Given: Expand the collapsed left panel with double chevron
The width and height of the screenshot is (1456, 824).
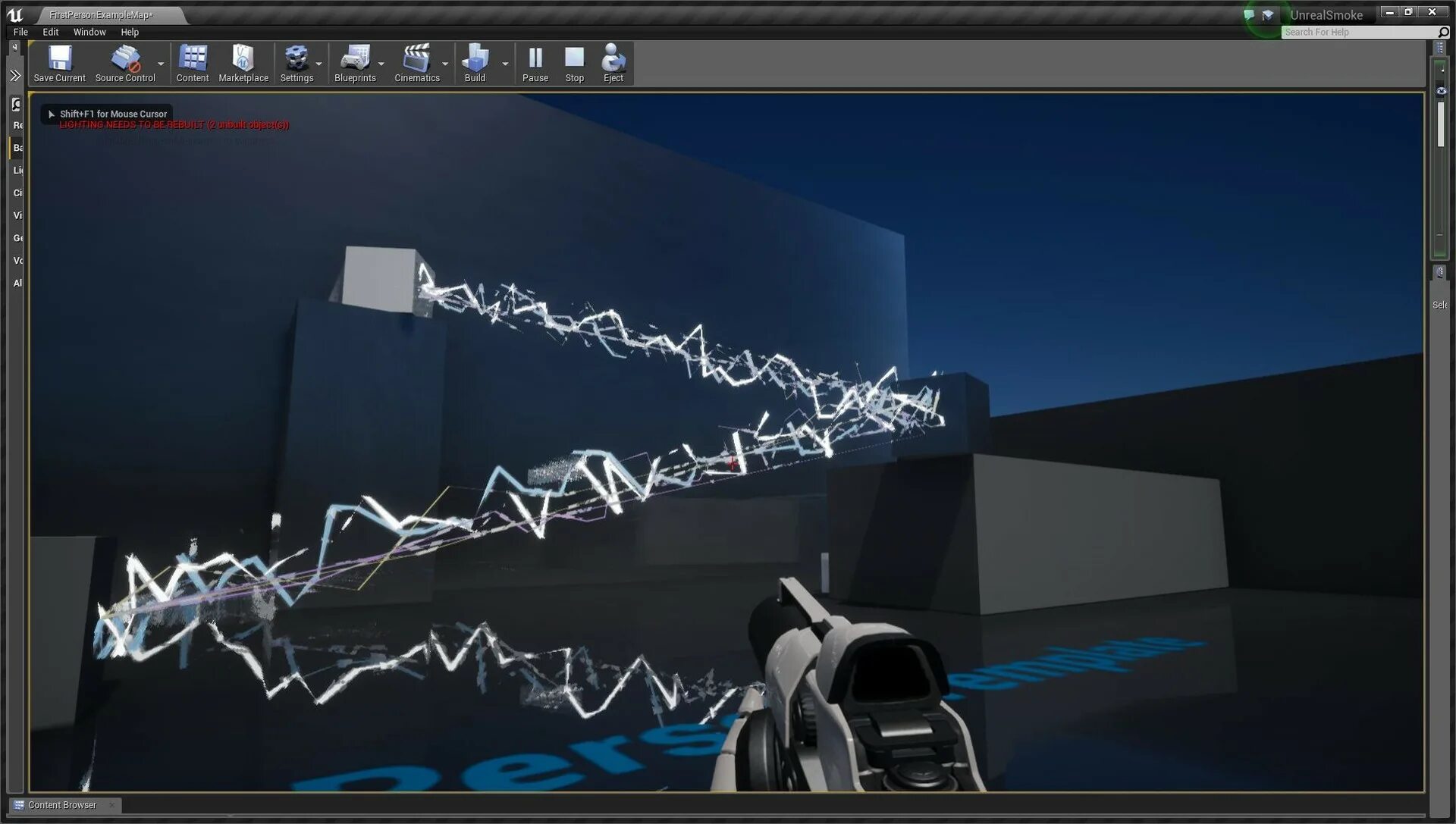Looking at the screenshot, I should point(15,75).
